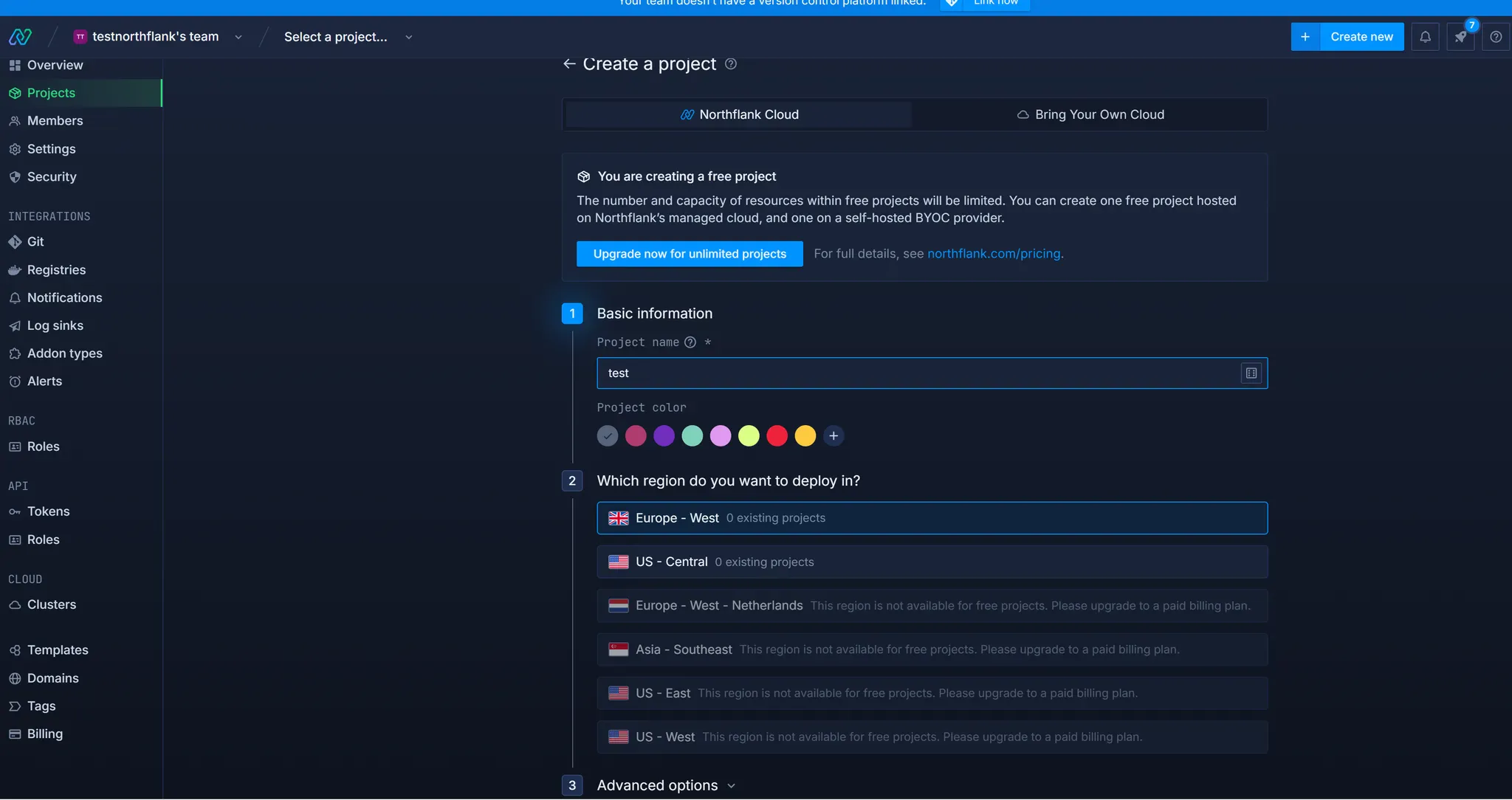Choose the orange-yellow project color
1512x800 pixels.
click(805, 436)
